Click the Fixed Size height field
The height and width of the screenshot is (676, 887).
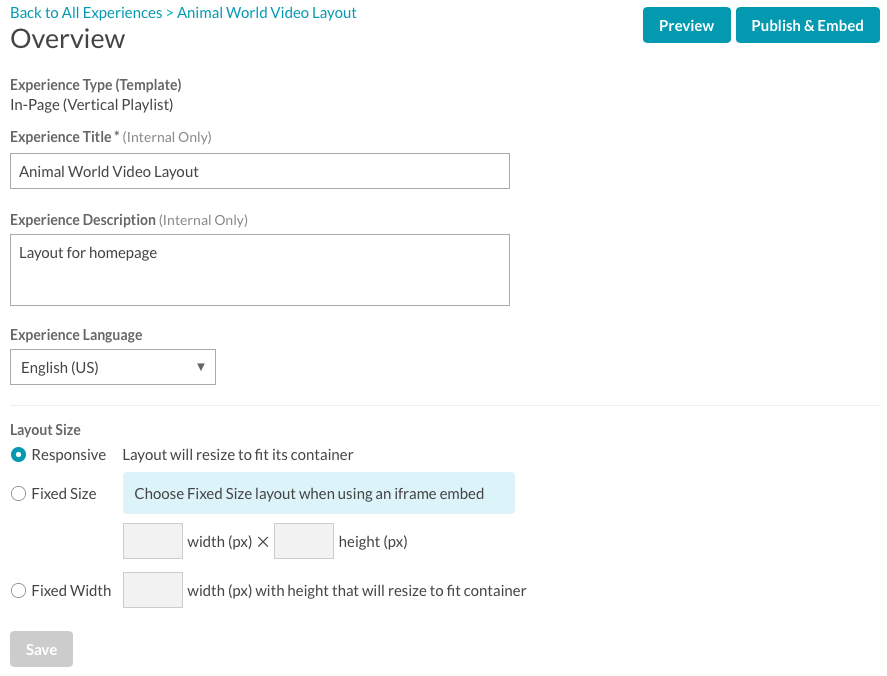304,541
